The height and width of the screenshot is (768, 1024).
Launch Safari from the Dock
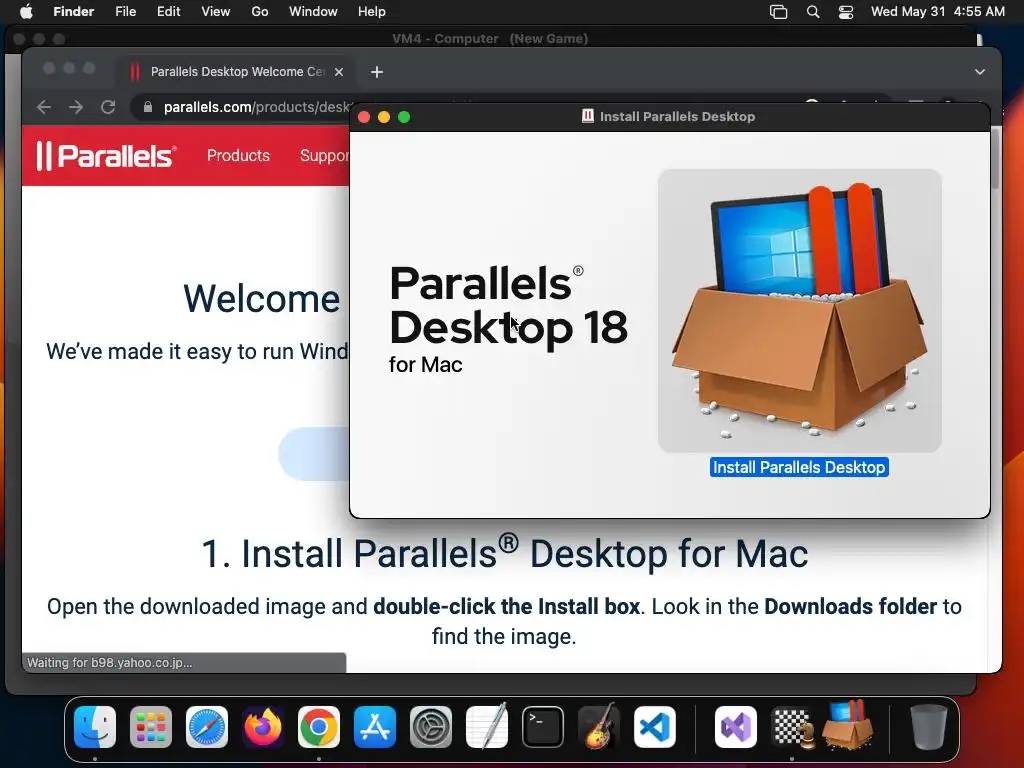pos(207,727)
